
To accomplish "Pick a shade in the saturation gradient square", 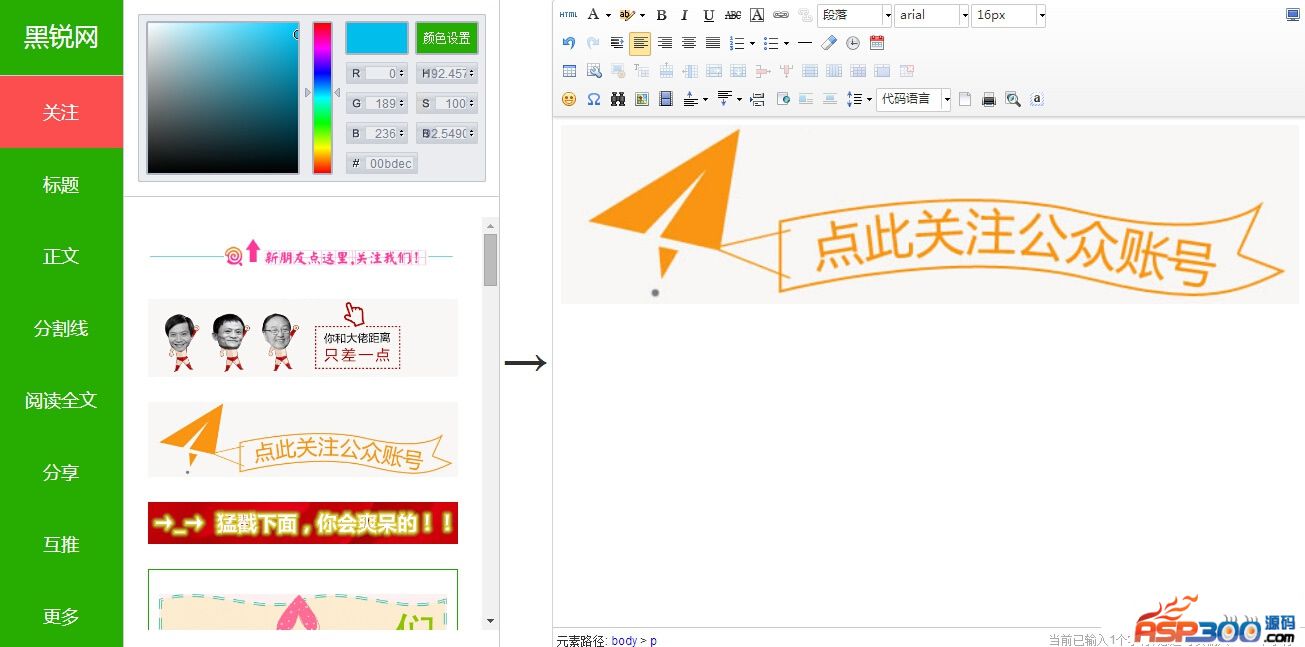I will coord(223,98).
